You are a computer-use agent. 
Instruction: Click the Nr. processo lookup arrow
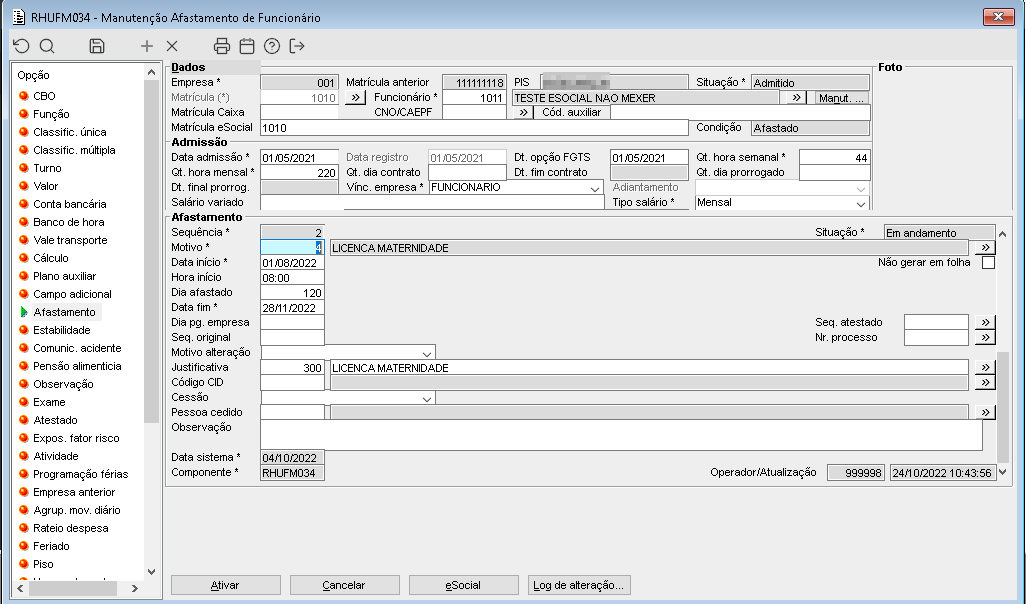[x=985, y=338]
